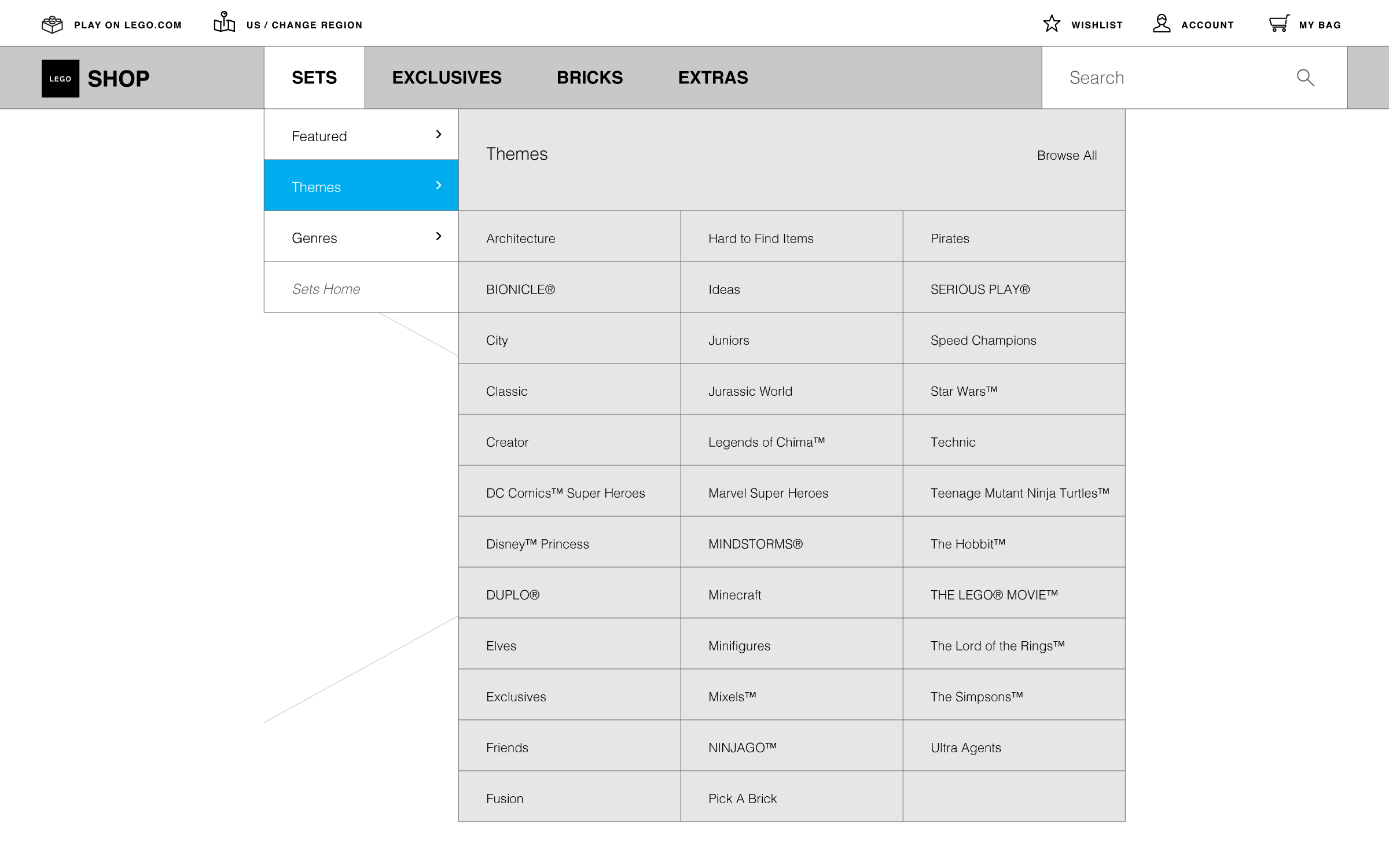Click the shopping cart icon

coord(1279,24)
